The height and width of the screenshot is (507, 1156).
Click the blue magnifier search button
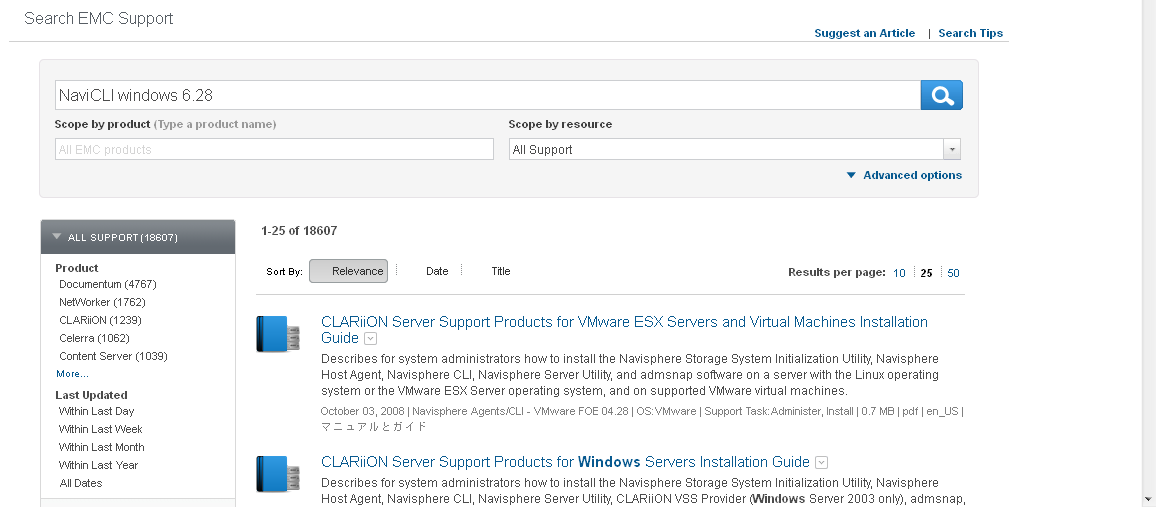point(941,95)
